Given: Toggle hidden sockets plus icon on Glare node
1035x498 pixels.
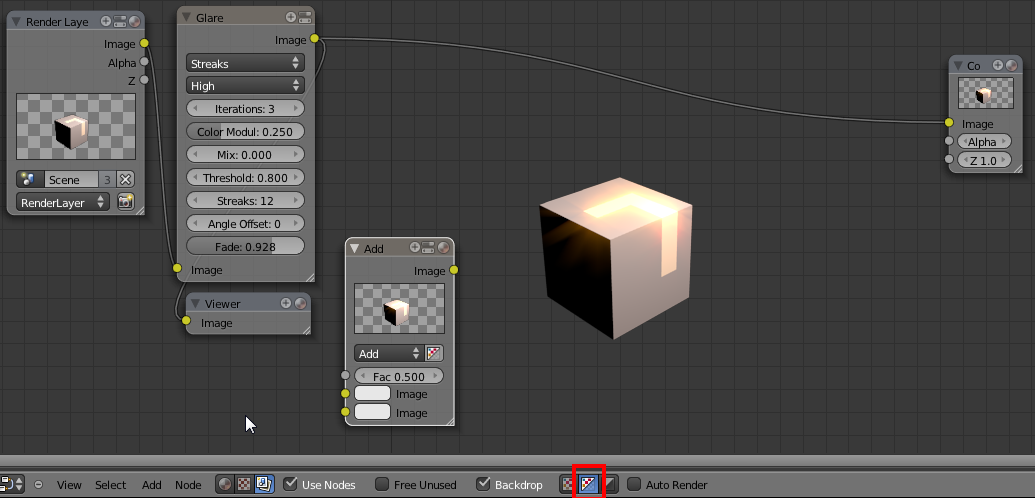Looking at the screenshot, I should [x=291, y=17].
